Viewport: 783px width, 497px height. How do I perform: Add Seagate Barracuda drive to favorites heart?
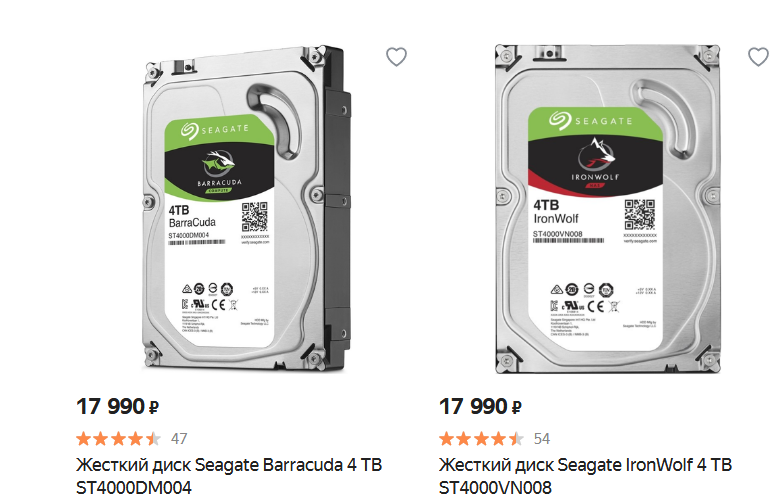point(396,57)
